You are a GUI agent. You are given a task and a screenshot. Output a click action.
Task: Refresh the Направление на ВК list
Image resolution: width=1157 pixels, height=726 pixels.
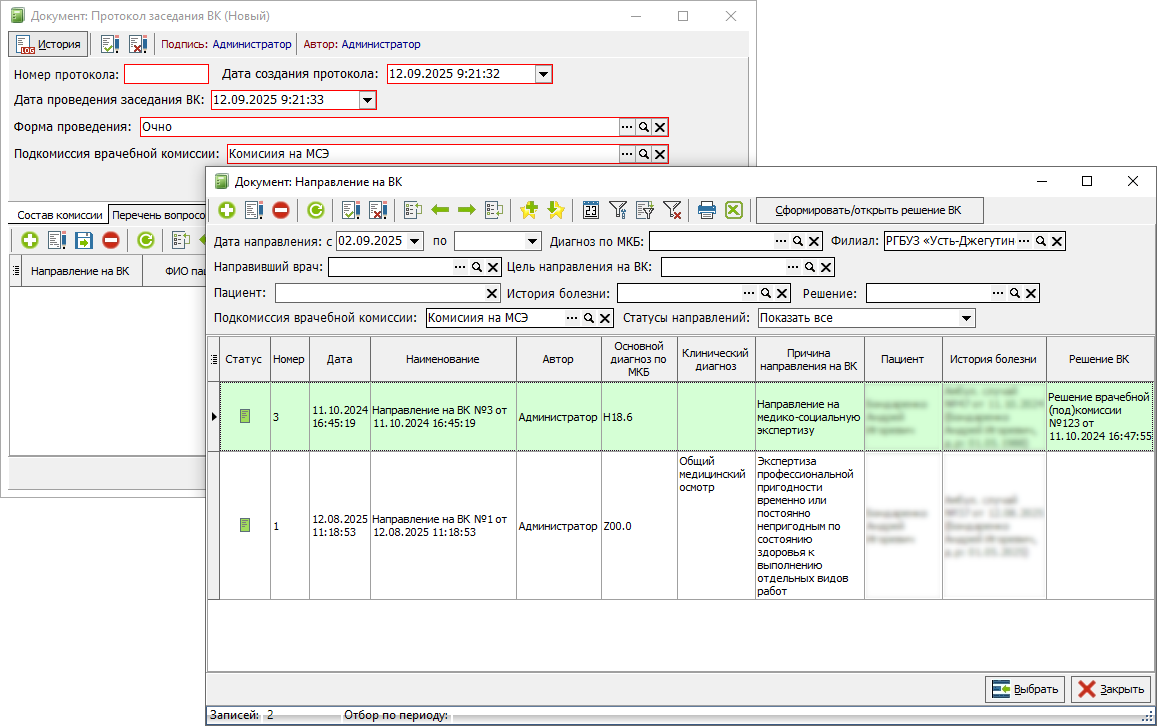pos(316,210)
